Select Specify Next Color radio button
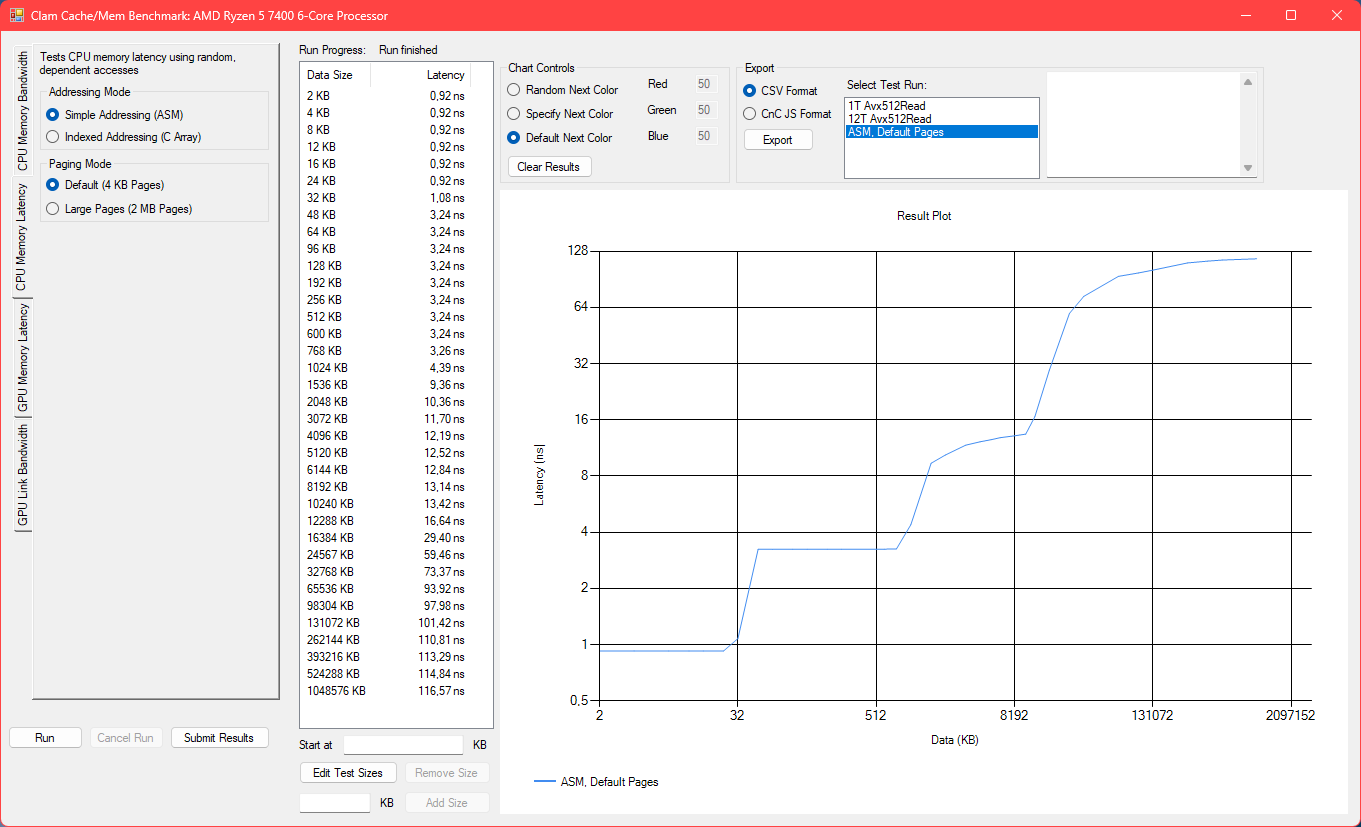The width and height of the screenshot is (1361, 827). pyautogui.click(x=515, y=114)
